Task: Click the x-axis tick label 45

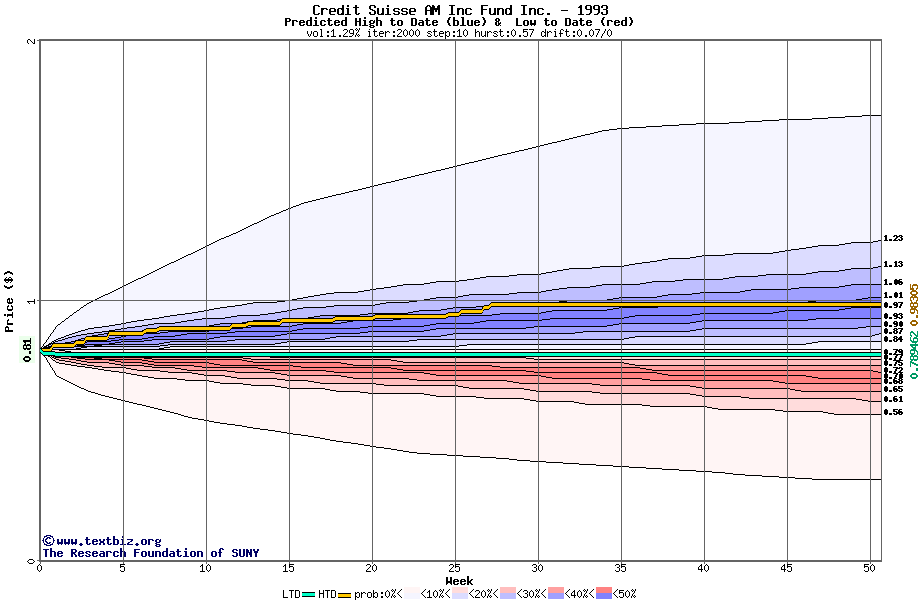Action: [787, 568]
